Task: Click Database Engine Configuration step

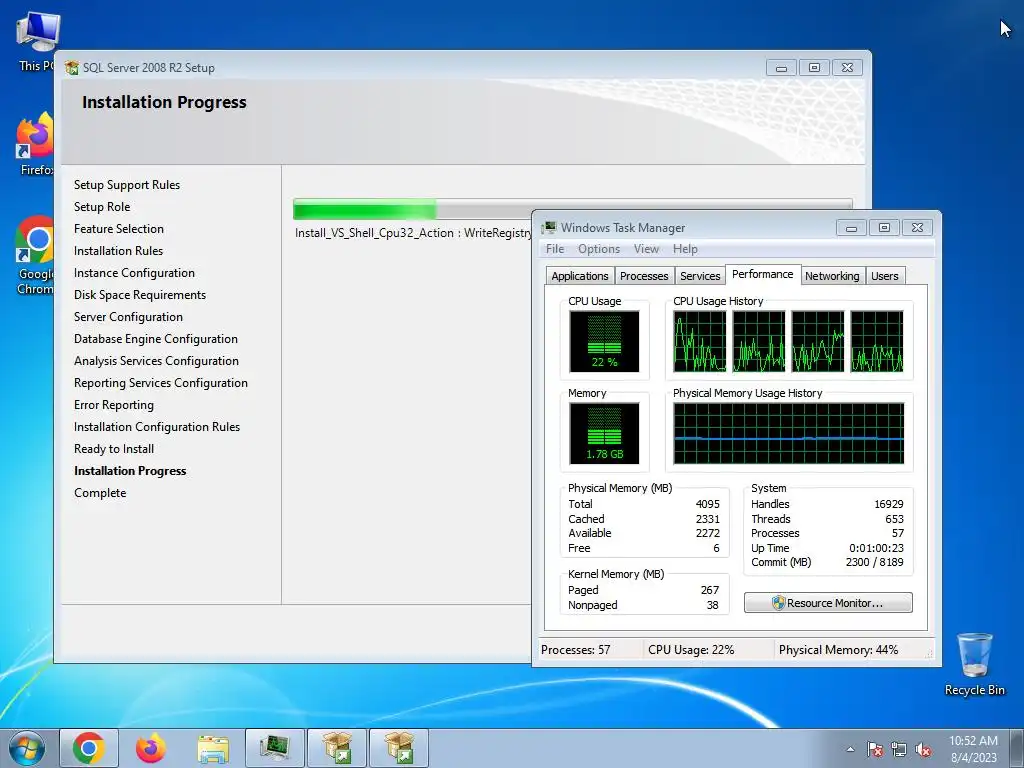Action: 155,339
